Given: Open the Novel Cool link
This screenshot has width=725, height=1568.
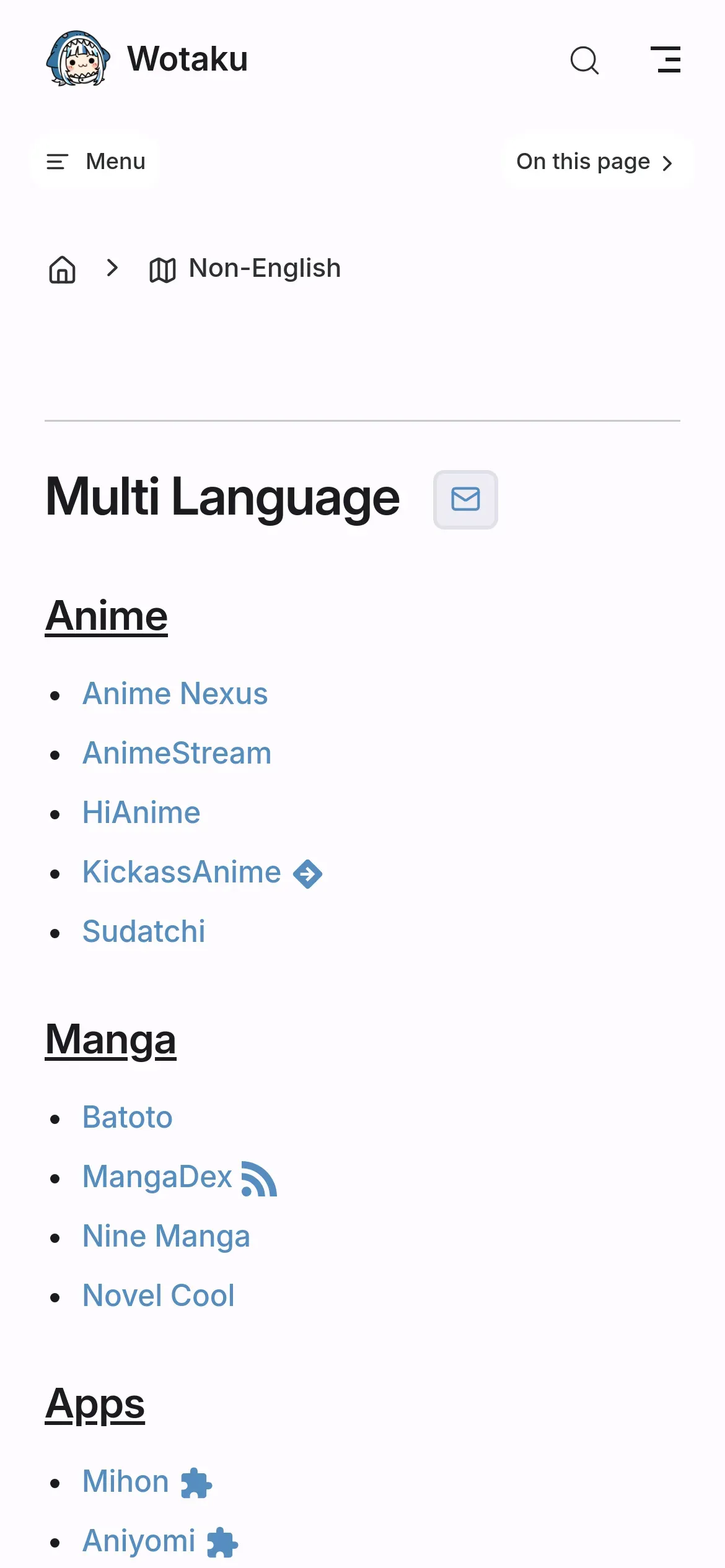Looking at the screenshot, I should pos(159,1296).
